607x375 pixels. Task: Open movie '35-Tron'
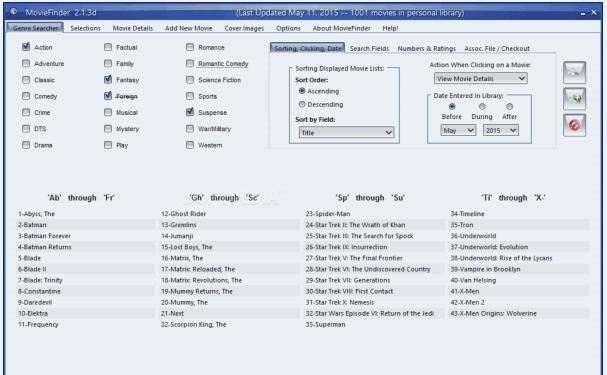(461, 225)
